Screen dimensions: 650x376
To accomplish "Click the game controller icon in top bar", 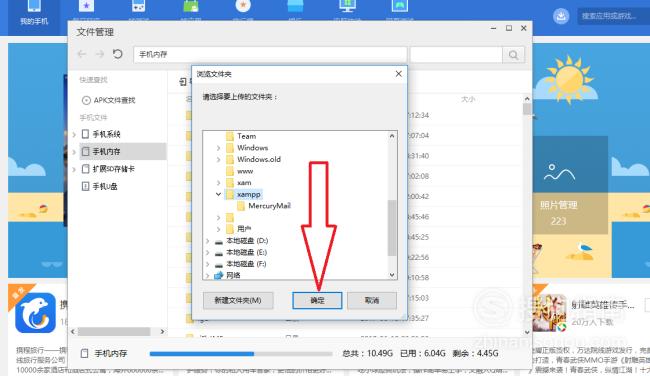I will (138, 6).
